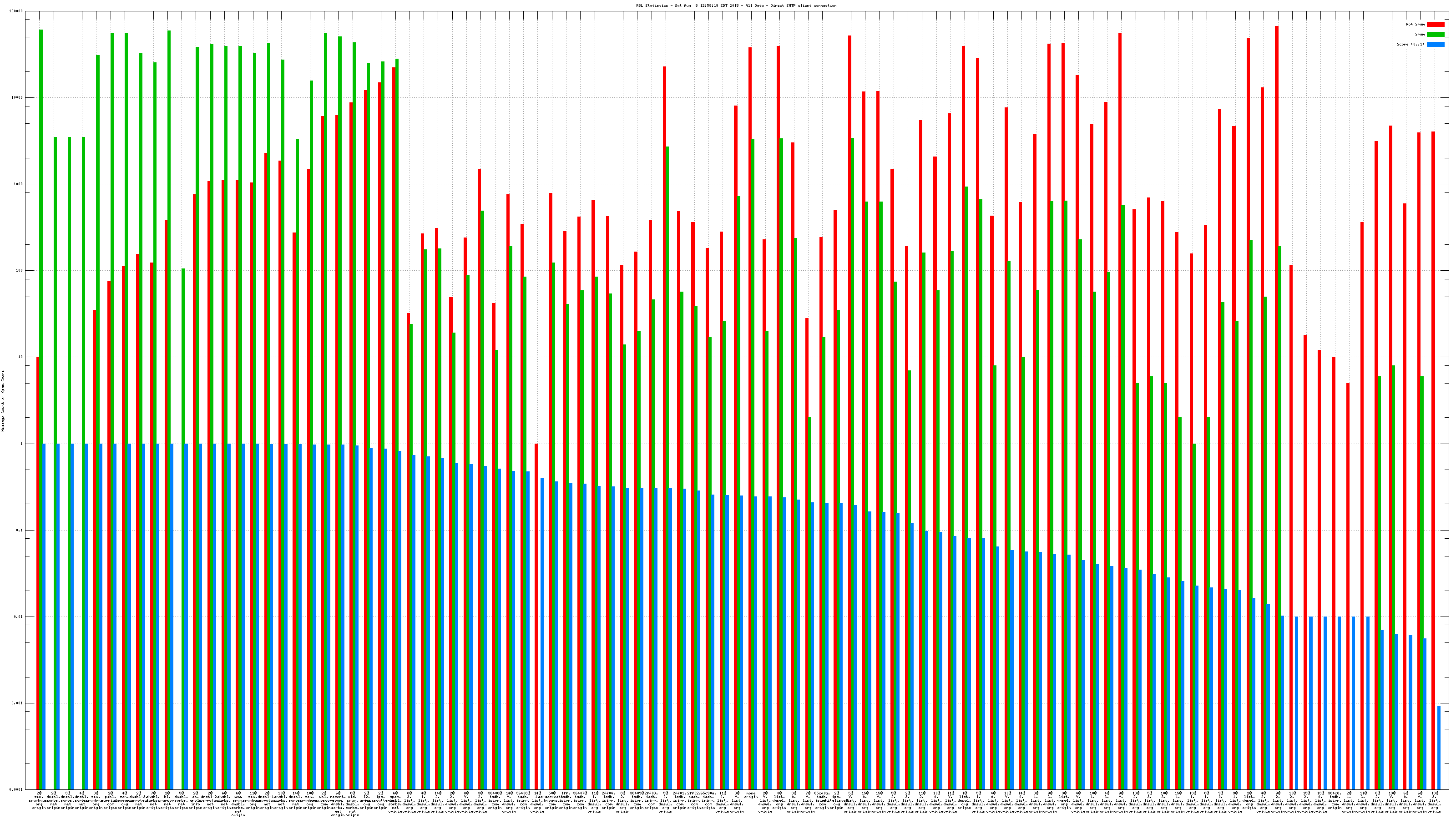Click the 0.01 y-axis tick label
Viewport: 1456px width, 819px height.
click(18, 617)
